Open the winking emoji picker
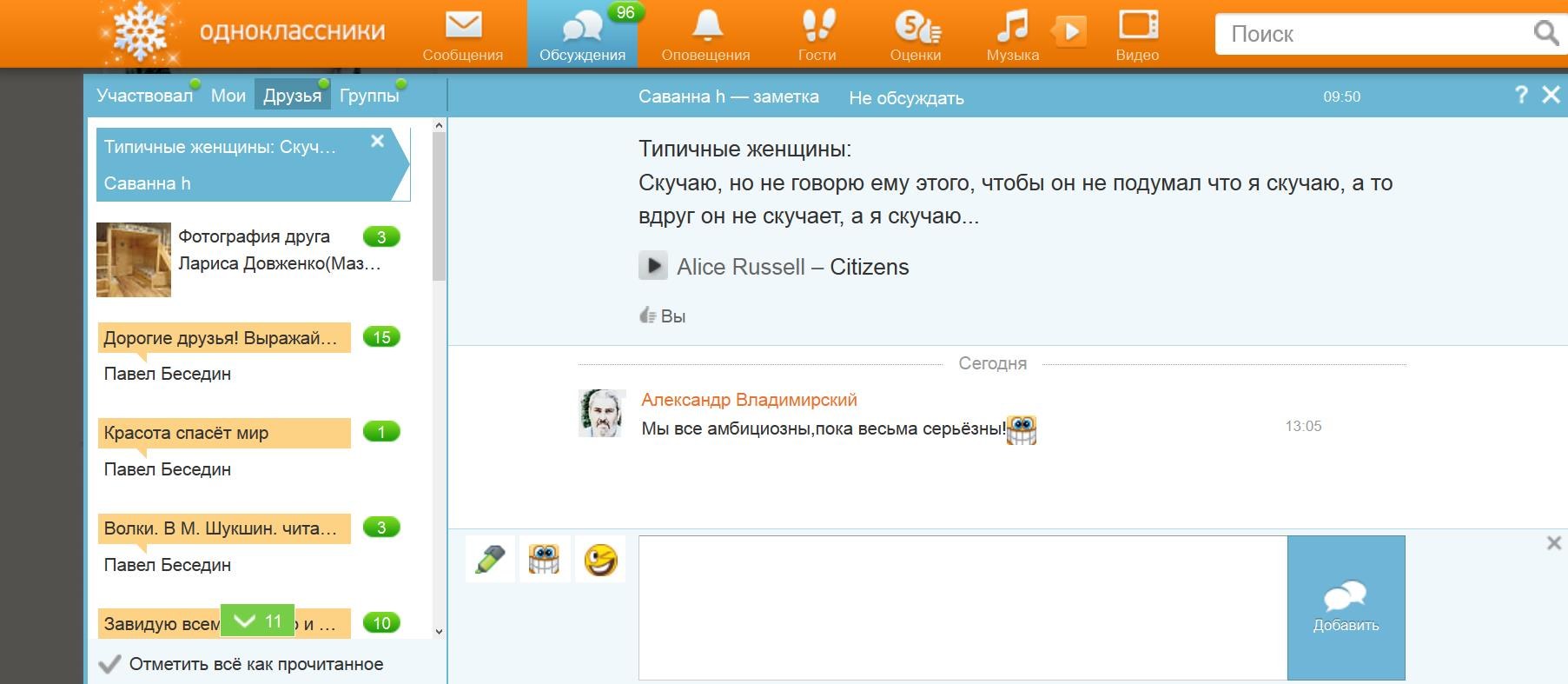 (x=599, y=560)
